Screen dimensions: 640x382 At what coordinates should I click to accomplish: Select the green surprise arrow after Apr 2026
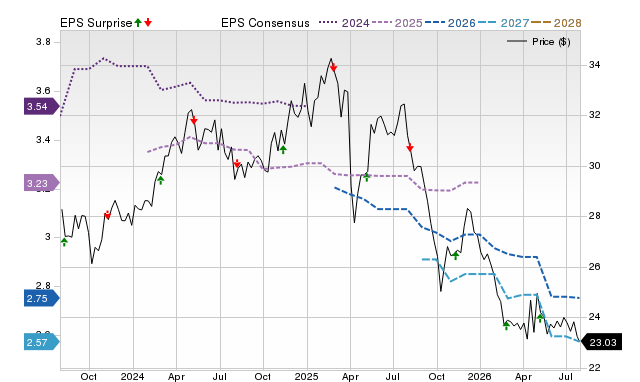pyautogui.click(x=540, y=318)
